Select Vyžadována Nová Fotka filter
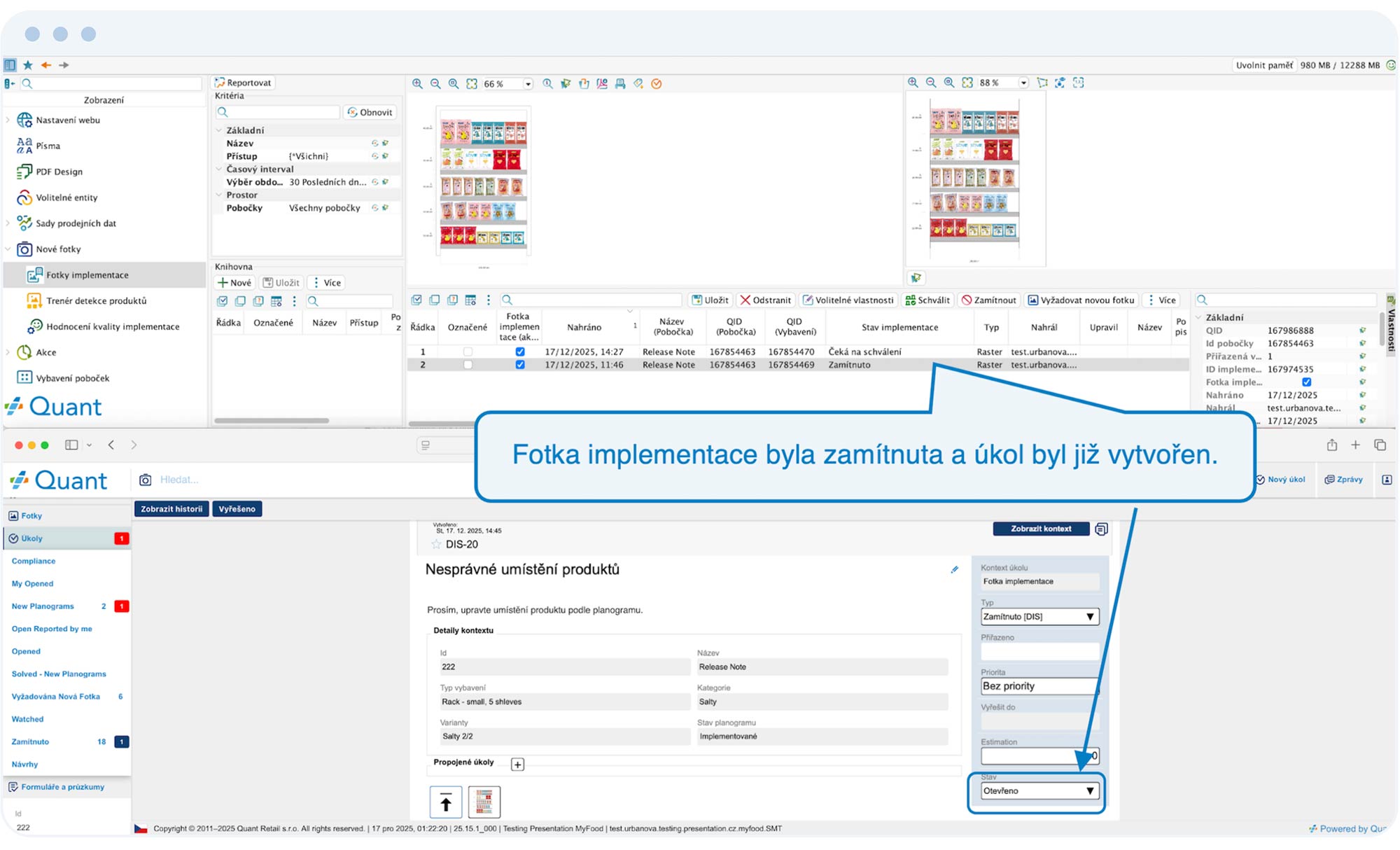 pos(56,697)
